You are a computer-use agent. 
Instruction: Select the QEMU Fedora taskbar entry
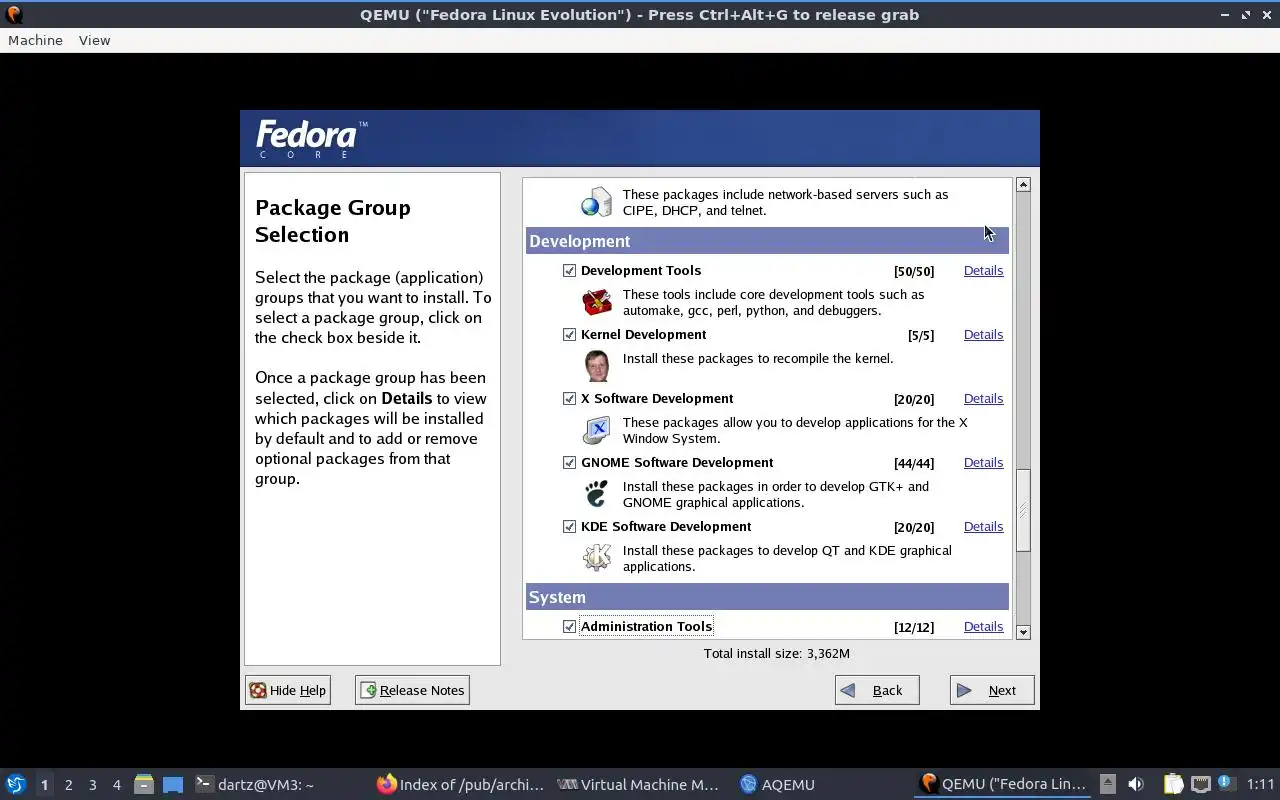click(x=1004, y=785)
